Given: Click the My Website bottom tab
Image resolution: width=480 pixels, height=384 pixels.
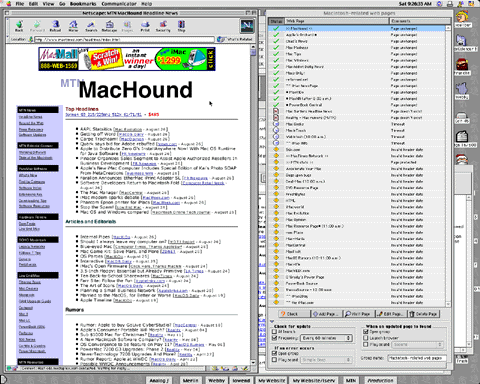Looking at the screenshot, I should 272,380.
